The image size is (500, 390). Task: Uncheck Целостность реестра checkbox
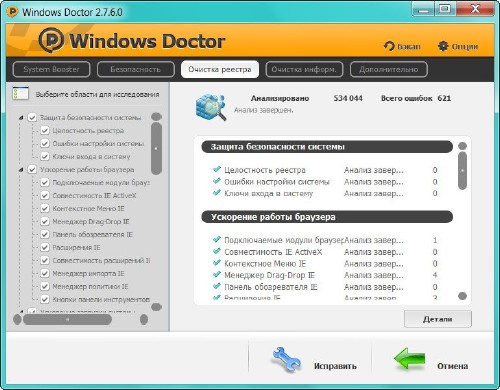click(x=45, y=130)
